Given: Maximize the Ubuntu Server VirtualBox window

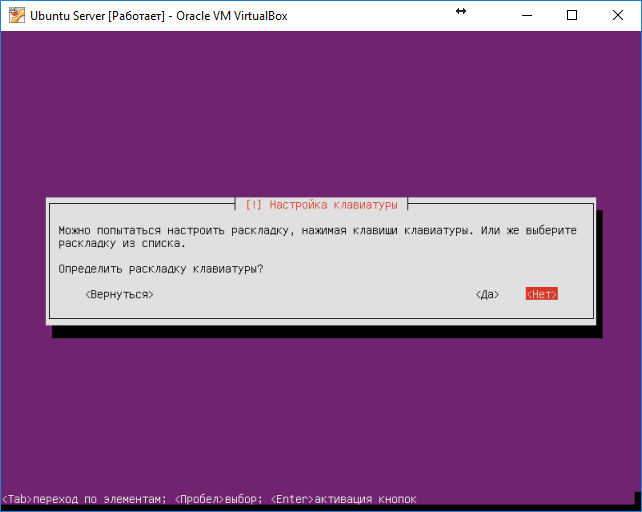Looking at the screenshot, I should coord(572,15).
